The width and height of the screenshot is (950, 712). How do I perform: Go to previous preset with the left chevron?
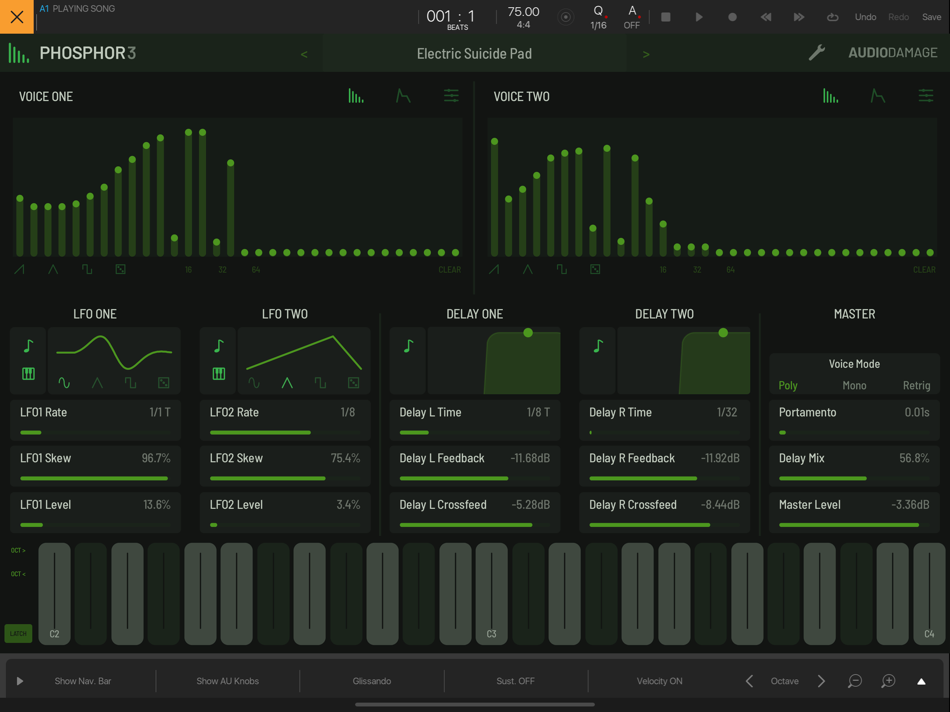304,54
